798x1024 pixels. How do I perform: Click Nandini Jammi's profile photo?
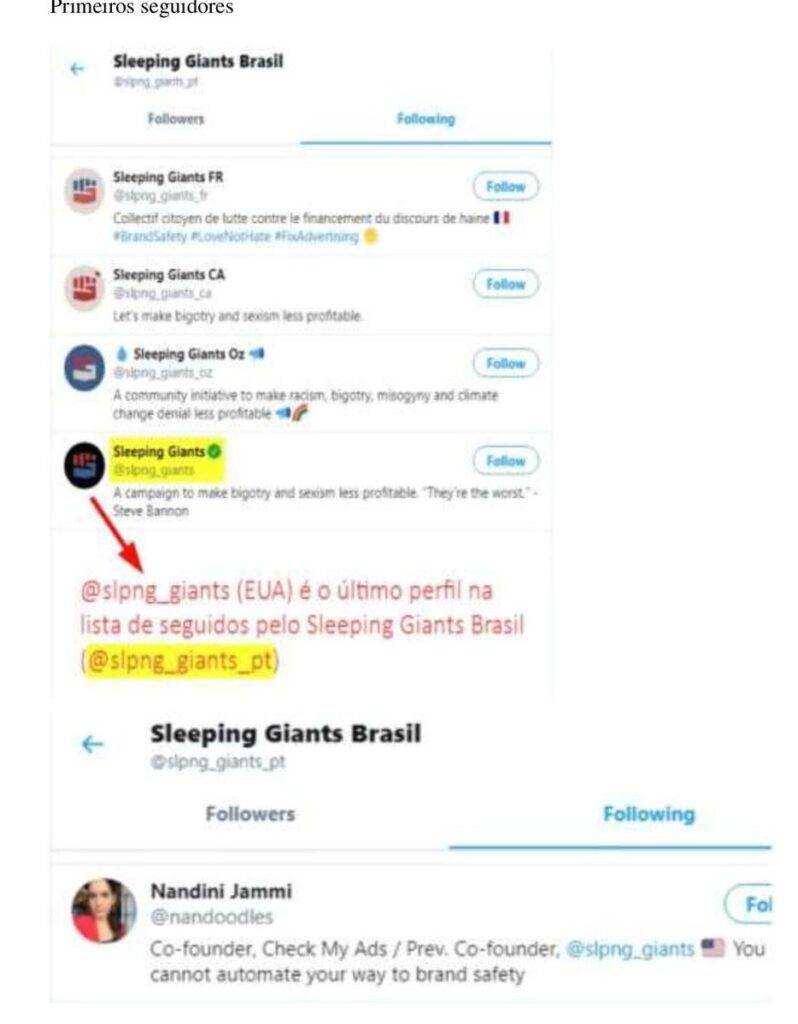pos(104,910)
